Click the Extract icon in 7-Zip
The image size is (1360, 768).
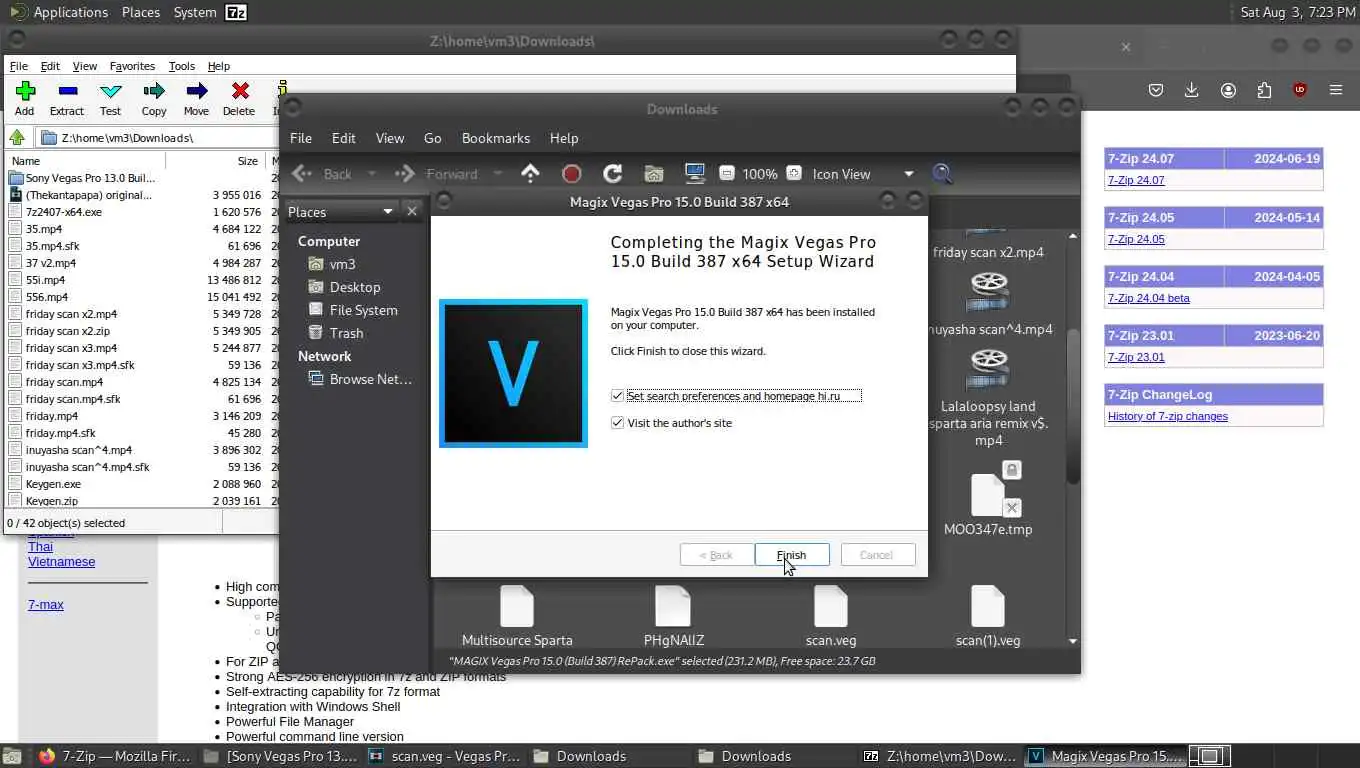[x=67, y=91]
